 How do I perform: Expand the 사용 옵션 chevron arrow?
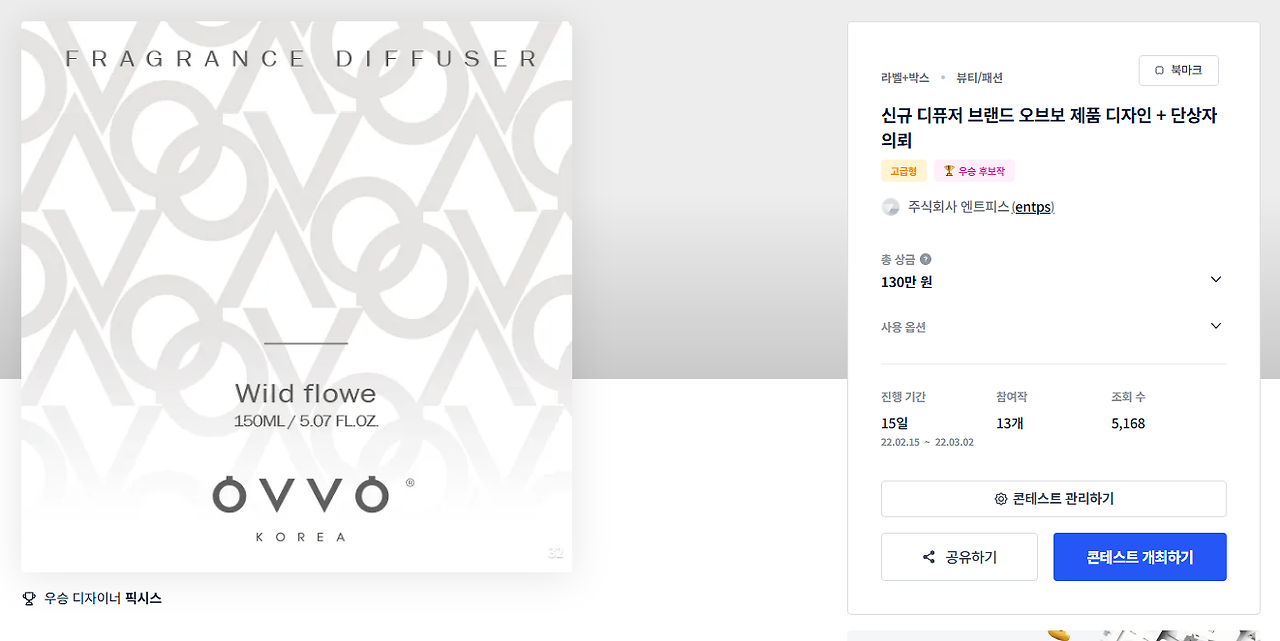(x=1216, y=326)
